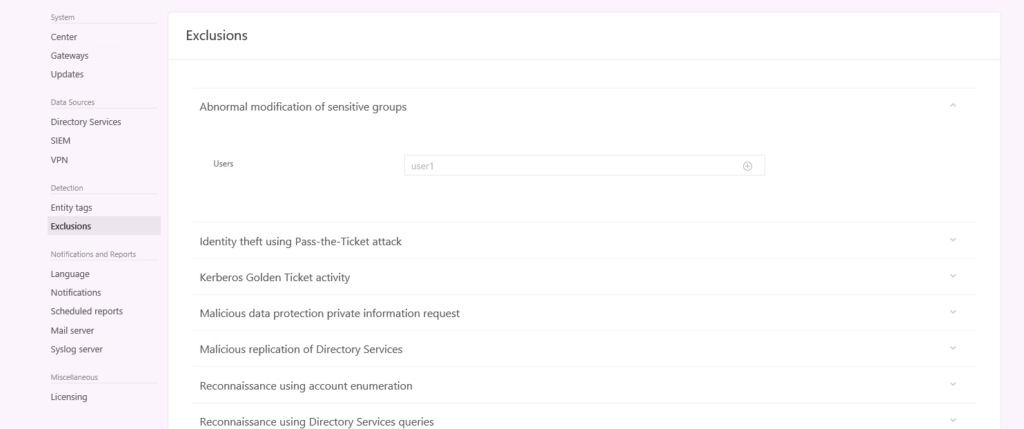Select VPN in the sidebar
1024x429 pixels.
(59, 160)
